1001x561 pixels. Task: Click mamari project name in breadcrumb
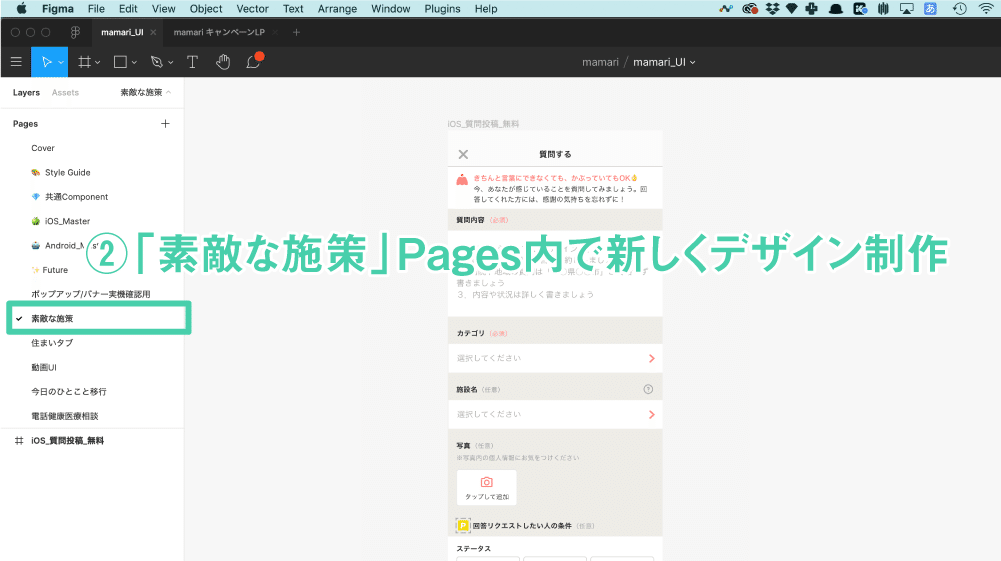(600, 62)
